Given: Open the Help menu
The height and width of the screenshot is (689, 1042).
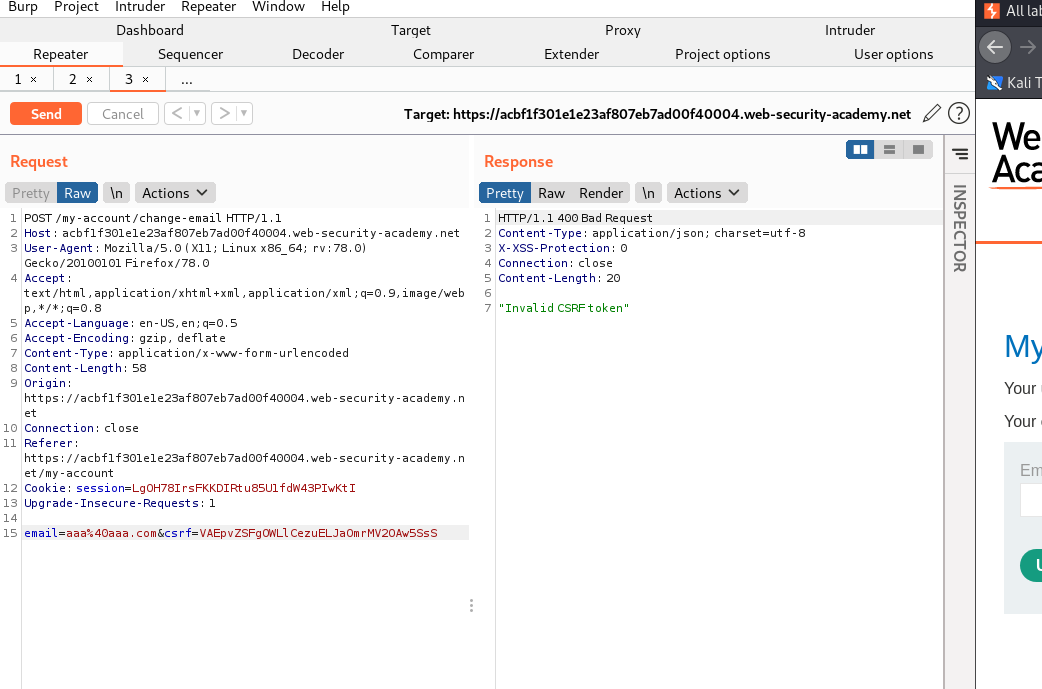Looking at the screenshot, I should click(335, 7).
